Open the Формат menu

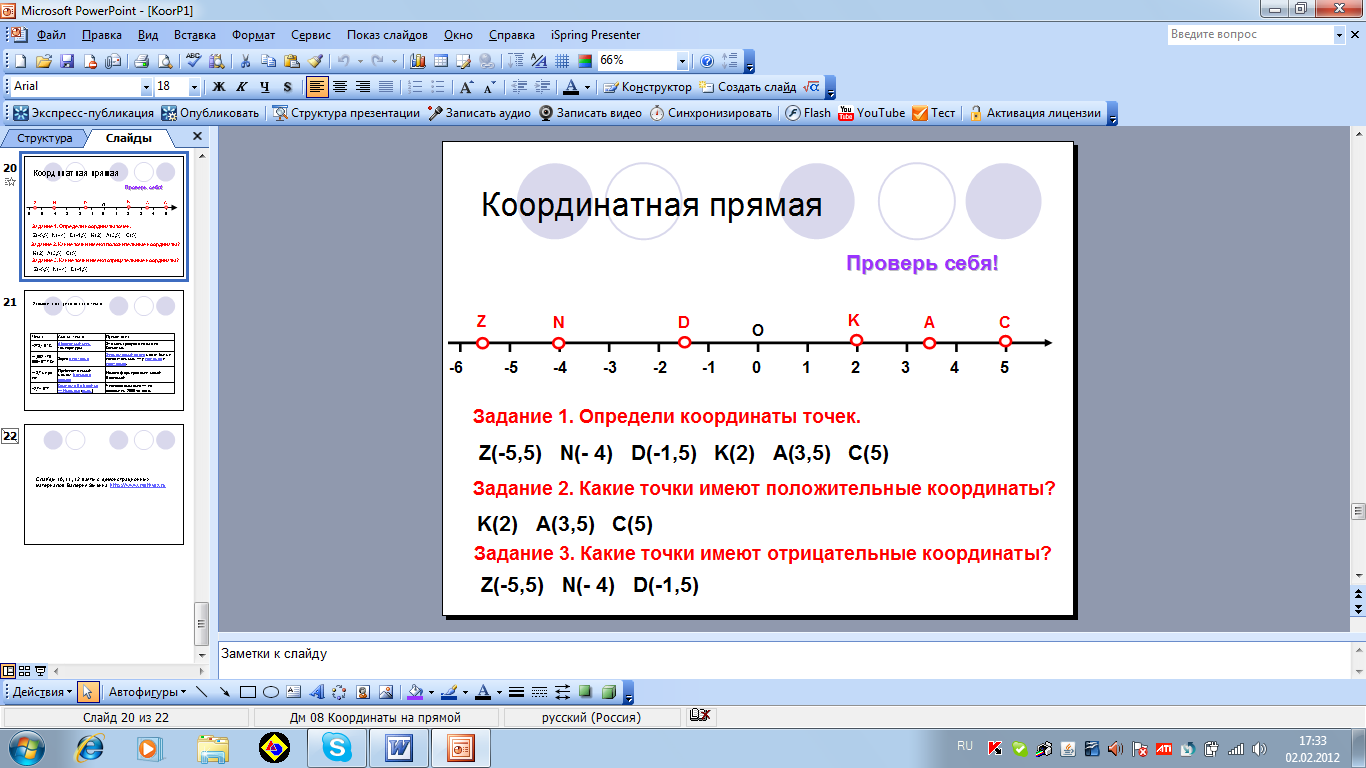click(x=254, y=34)
